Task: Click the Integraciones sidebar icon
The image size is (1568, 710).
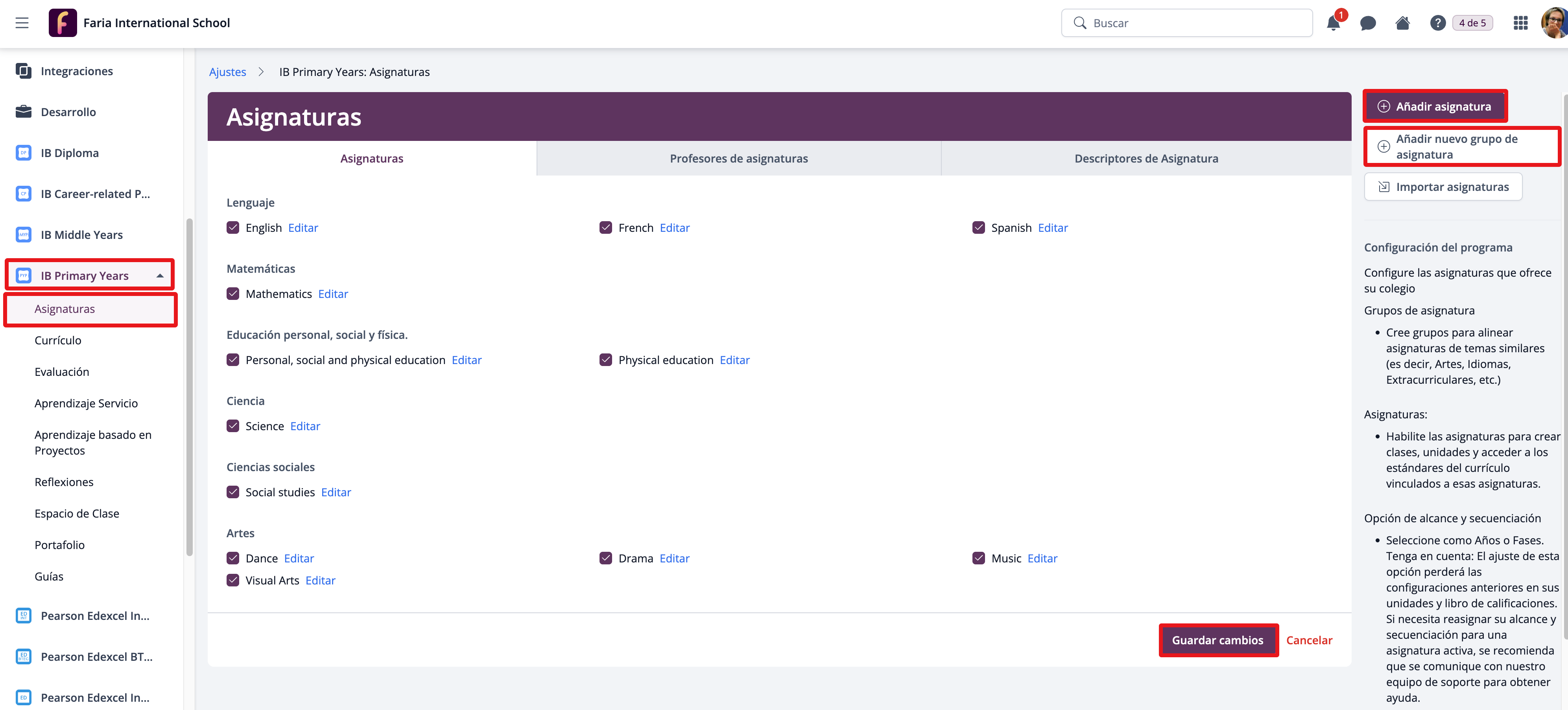Action: click(x=24, y=71)
